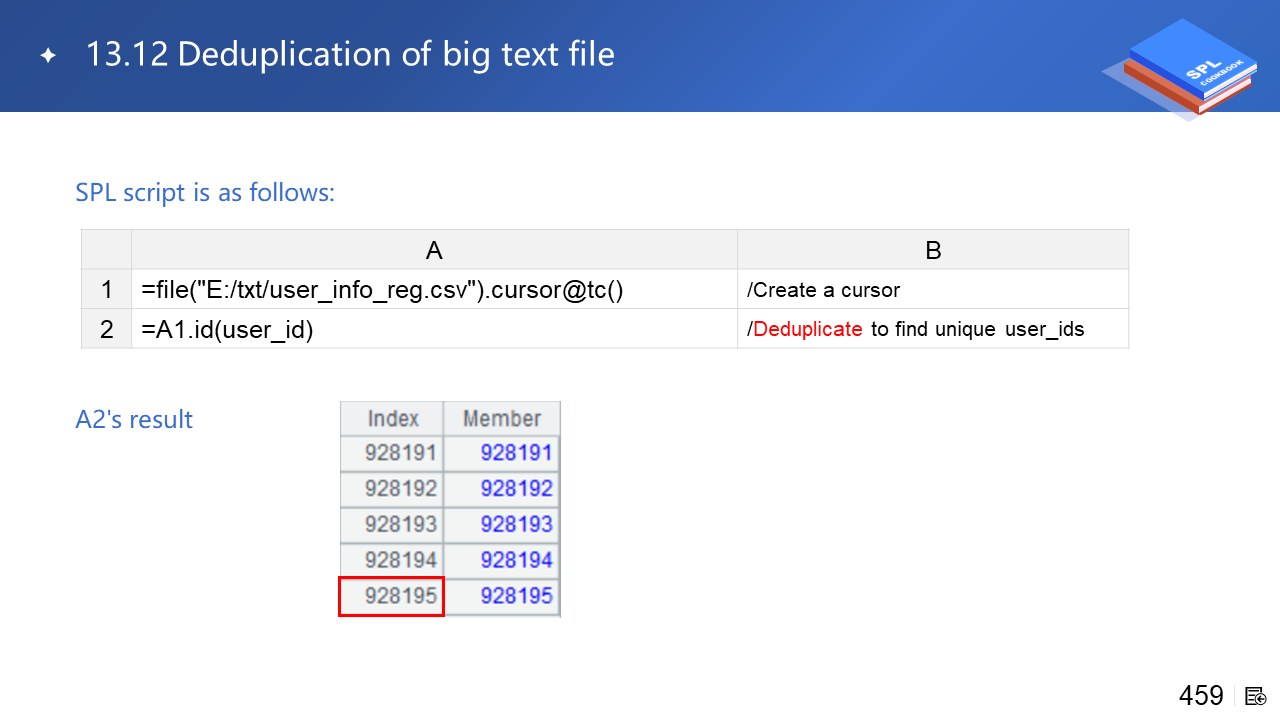The image size is (1280, 720).
Task: Select the cell with =A1.id(user_id)
Action: (x=434, y=329)
